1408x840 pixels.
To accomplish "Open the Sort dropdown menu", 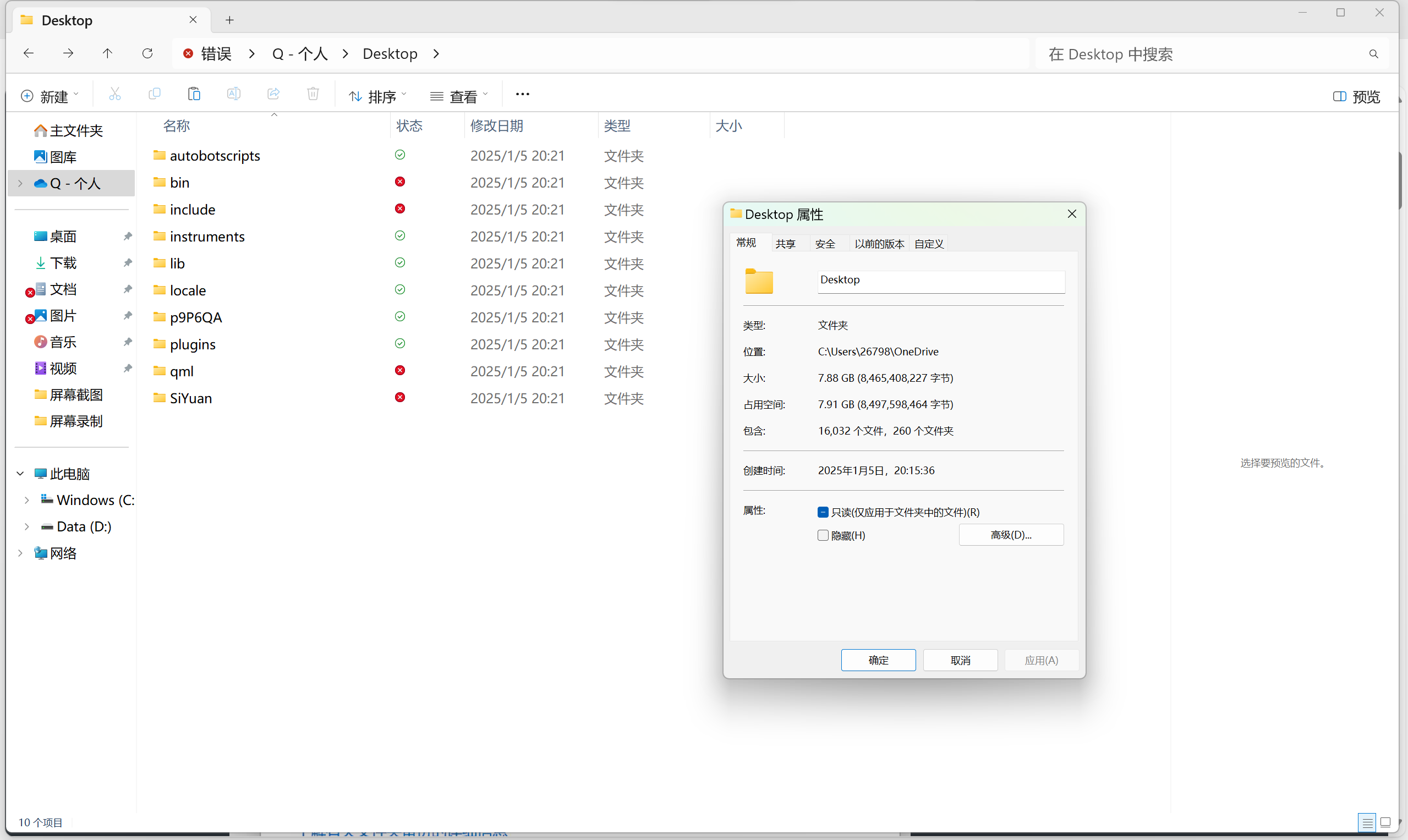I will click(x=377, y=97).
